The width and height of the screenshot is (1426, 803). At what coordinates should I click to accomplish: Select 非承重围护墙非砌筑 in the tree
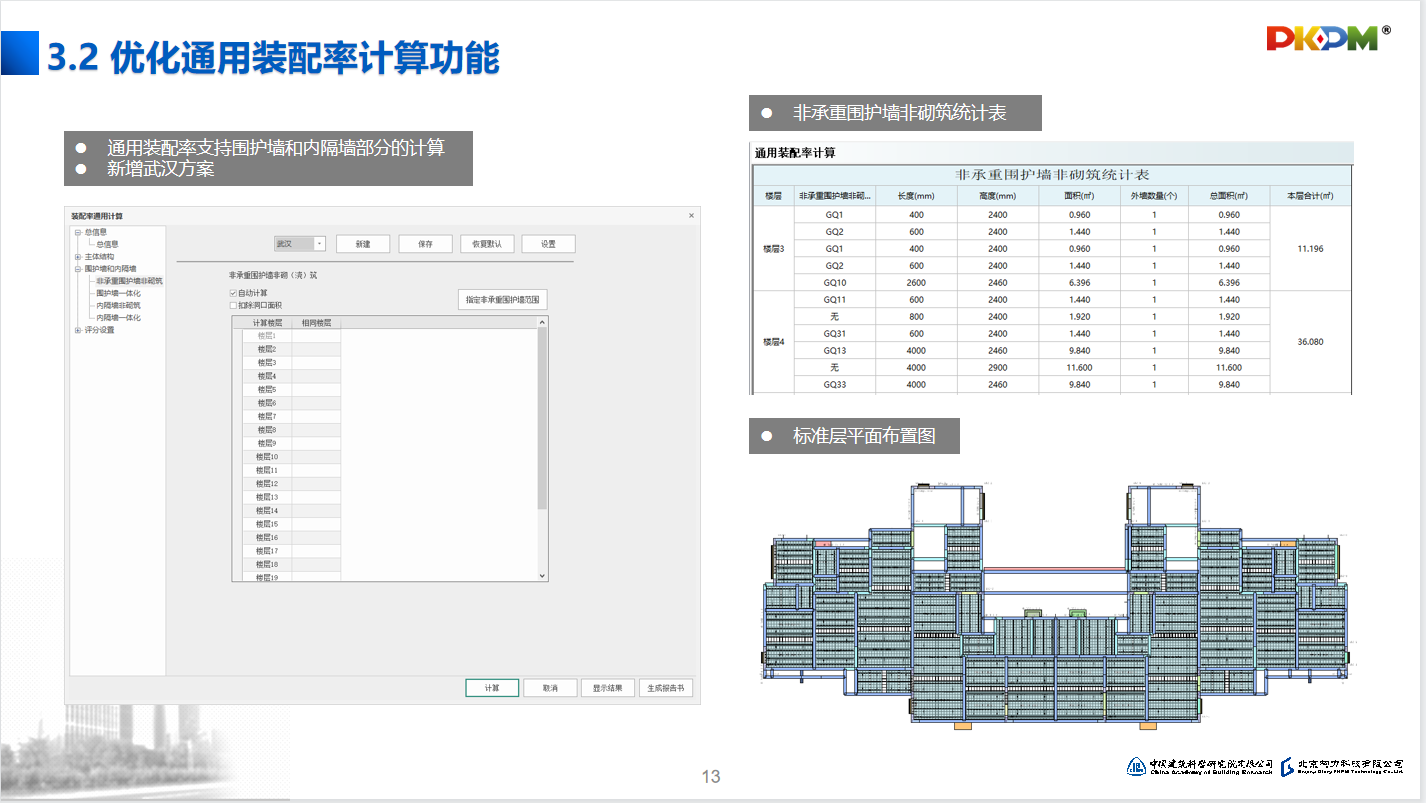tap(128, 281)
